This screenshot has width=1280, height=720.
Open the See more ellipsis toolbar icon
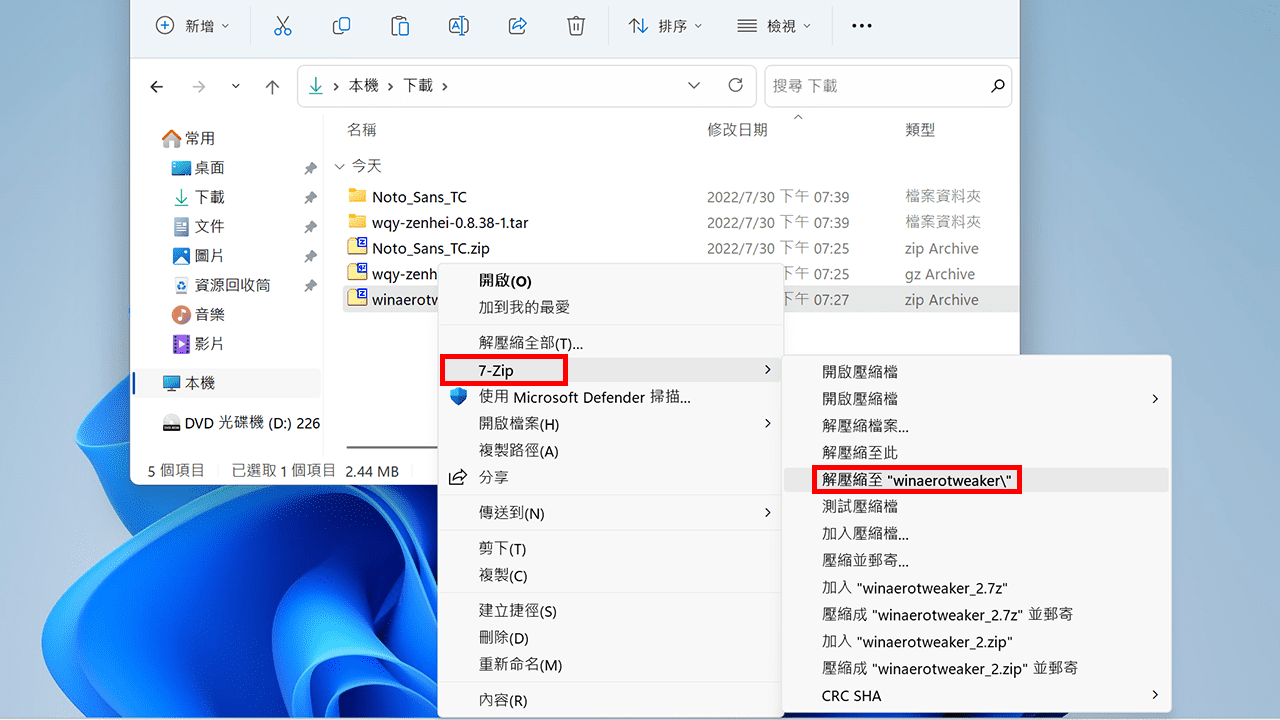pos(861,26)
